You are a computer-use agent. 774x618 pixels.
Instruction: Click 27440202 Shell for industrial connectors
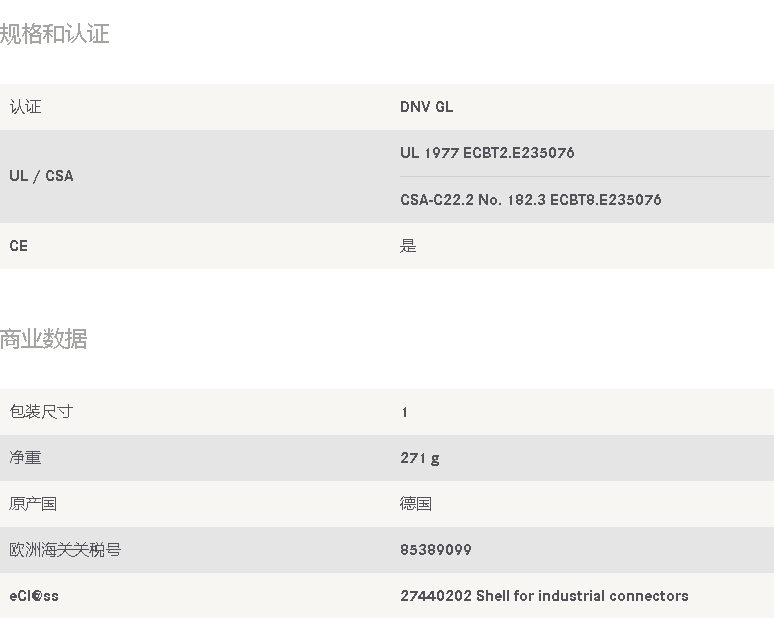point(544,596)
